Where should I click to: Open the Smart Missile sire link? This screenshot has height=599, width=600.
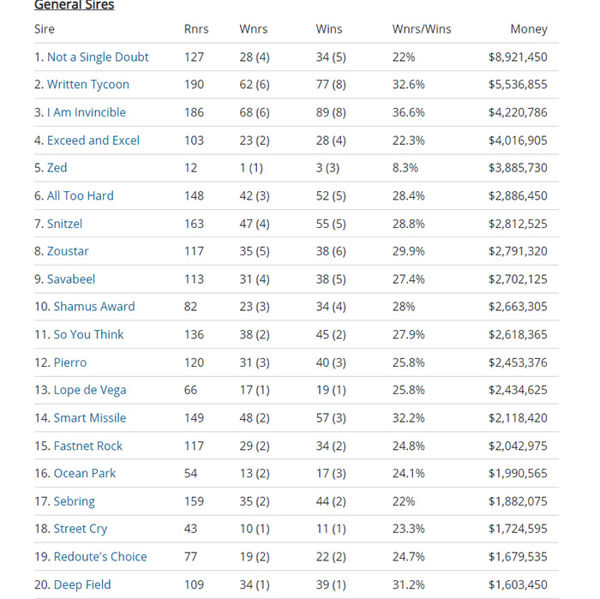point(90,418)
